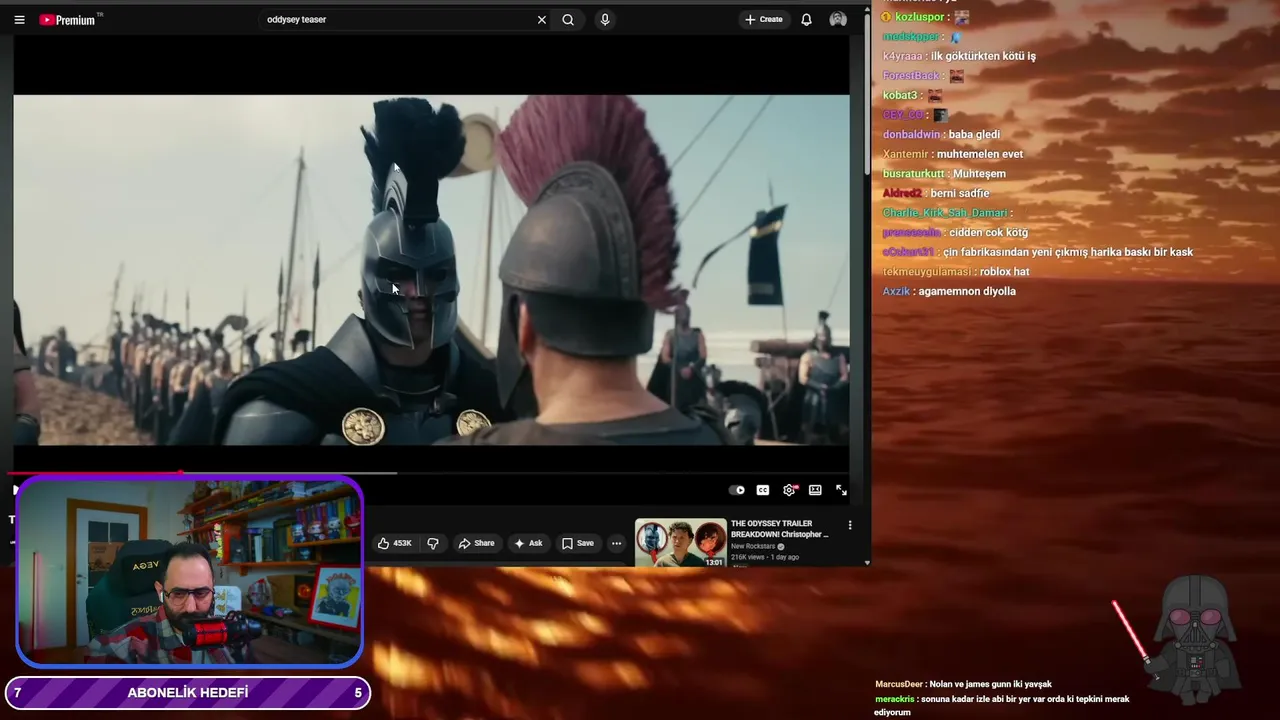Clear the search box text
This screenshot has height=720, width=1280.
542,19
